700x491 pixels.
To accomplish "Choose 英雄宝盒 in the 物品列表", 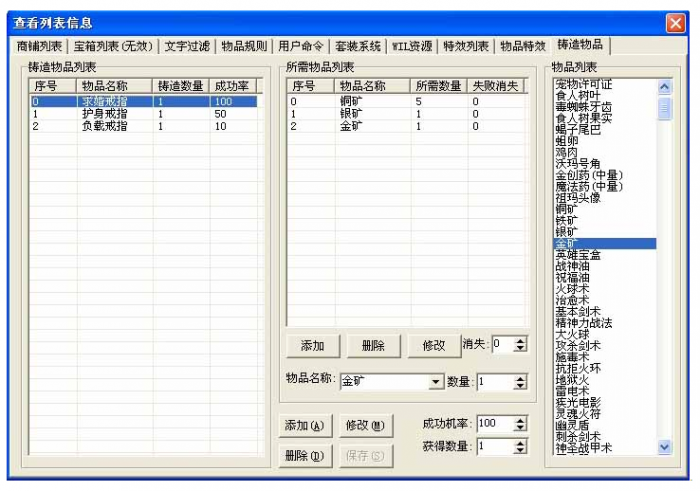I will (580, 255).
